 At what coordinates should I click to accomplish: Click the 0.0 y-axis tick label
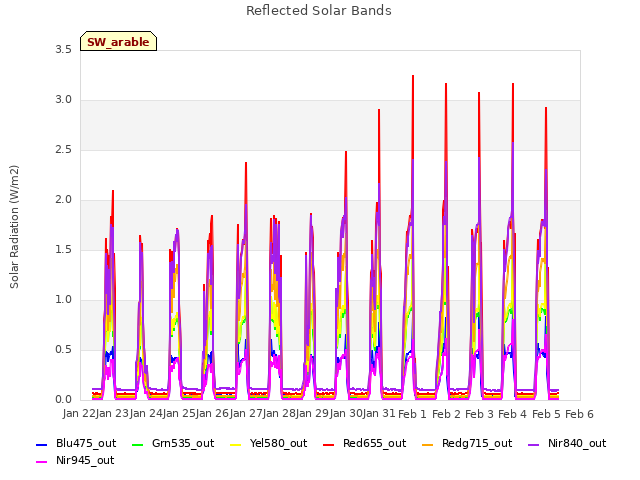pyautogui.click(x=63, y=400)
